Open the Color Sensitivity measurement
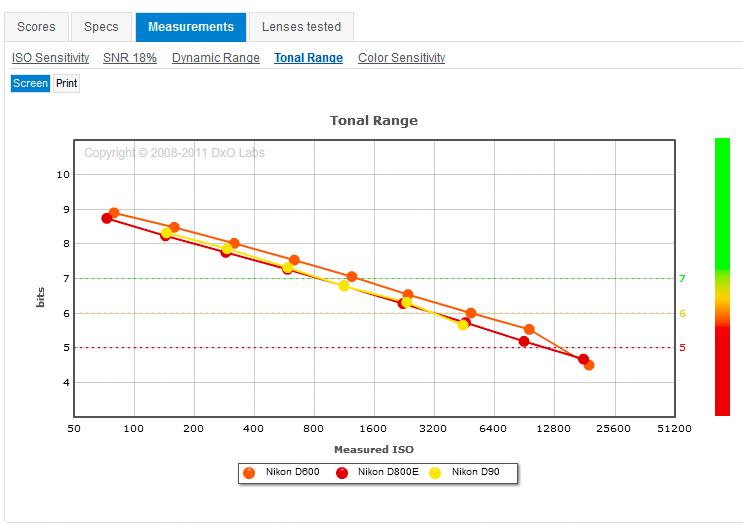Image resolution: width=743 pixels, height=525 pixels. [x=401, y=58]
